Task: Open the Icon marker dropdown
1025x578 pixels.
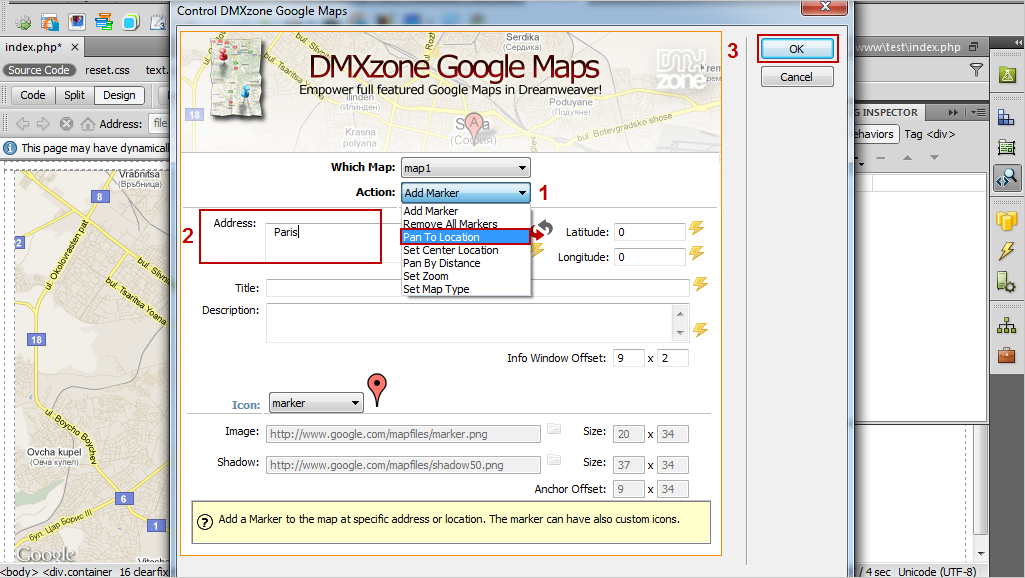Action: (x=316, y=403)
